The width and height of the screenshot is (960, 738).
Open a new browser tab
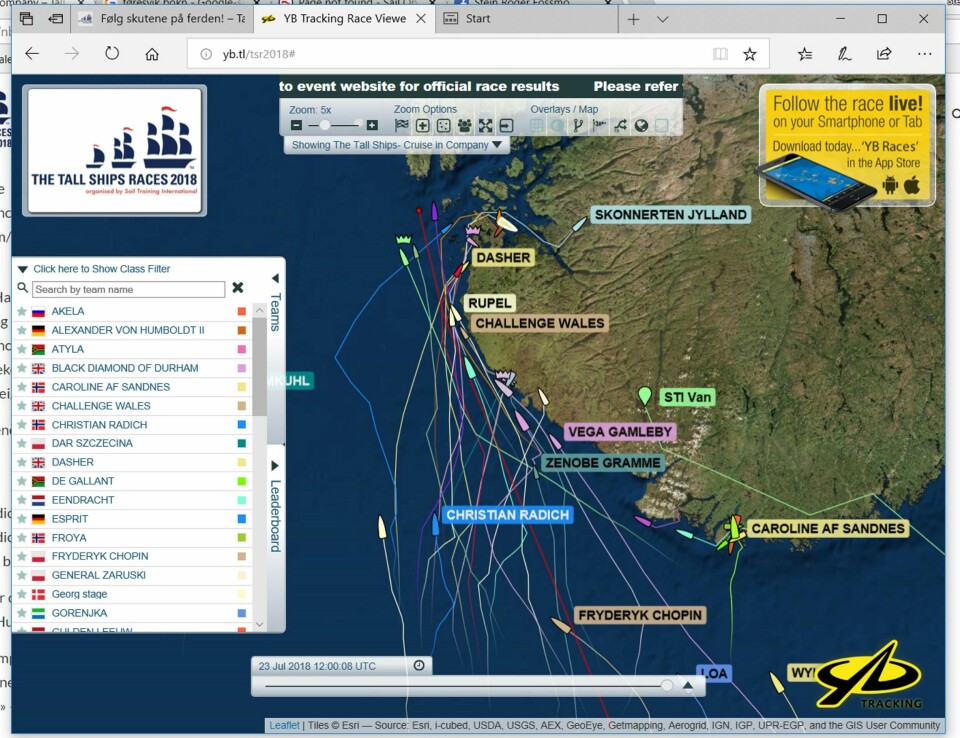[634, 20]
